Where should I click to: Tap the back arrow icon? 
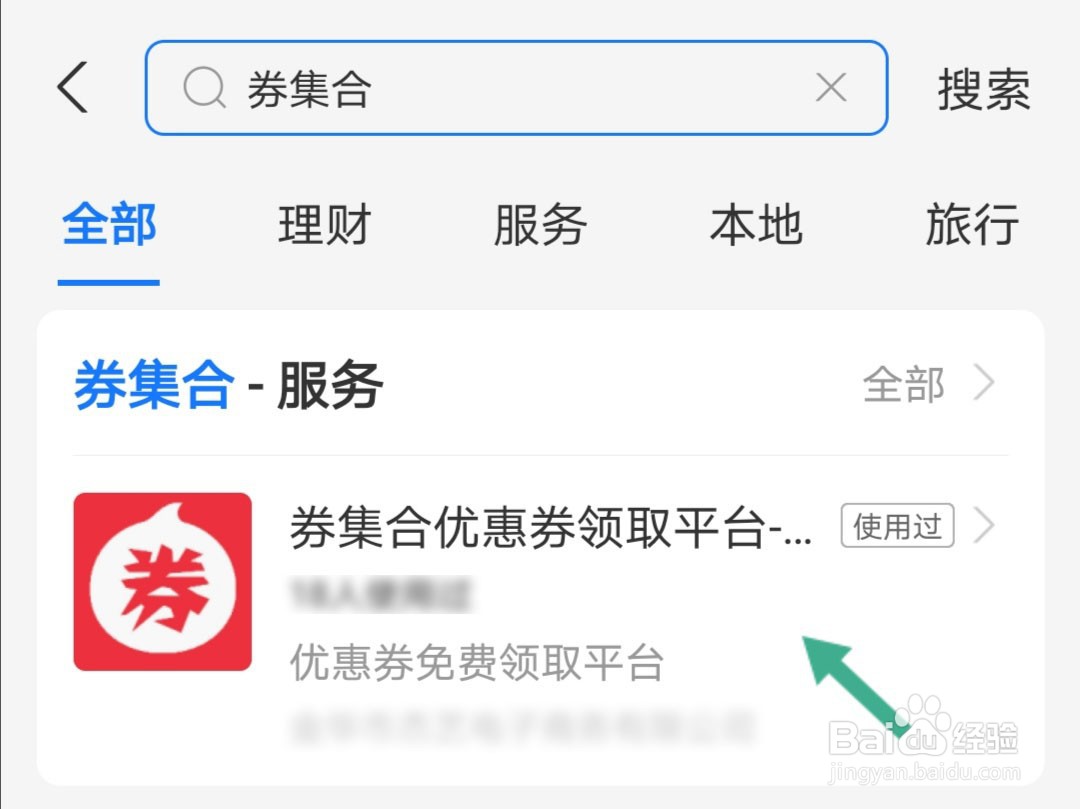[x=72, y=87]
